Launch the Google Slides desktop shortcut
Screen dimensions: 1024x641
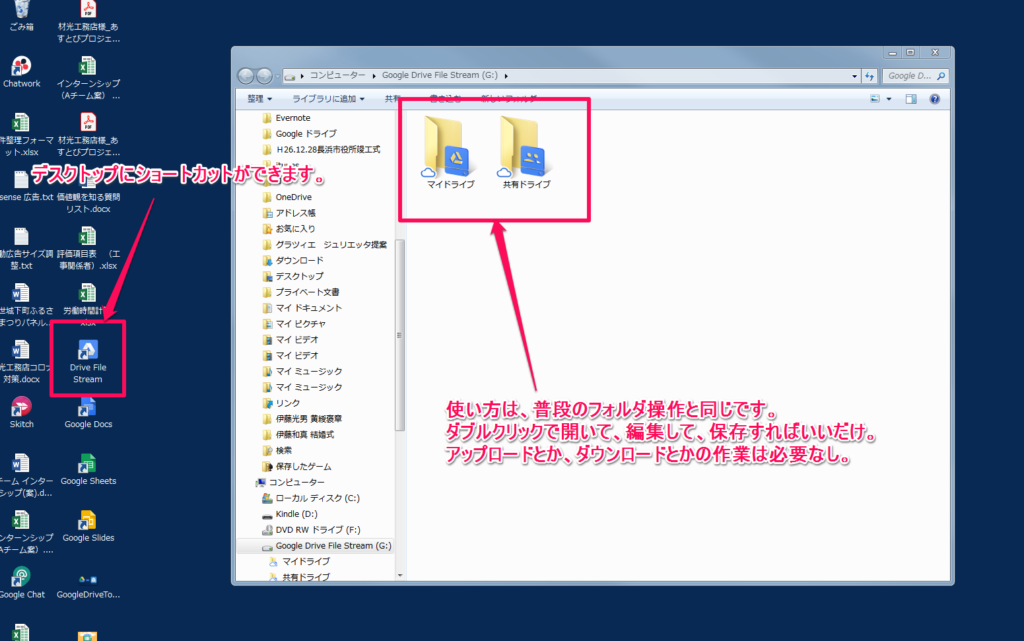88,526
